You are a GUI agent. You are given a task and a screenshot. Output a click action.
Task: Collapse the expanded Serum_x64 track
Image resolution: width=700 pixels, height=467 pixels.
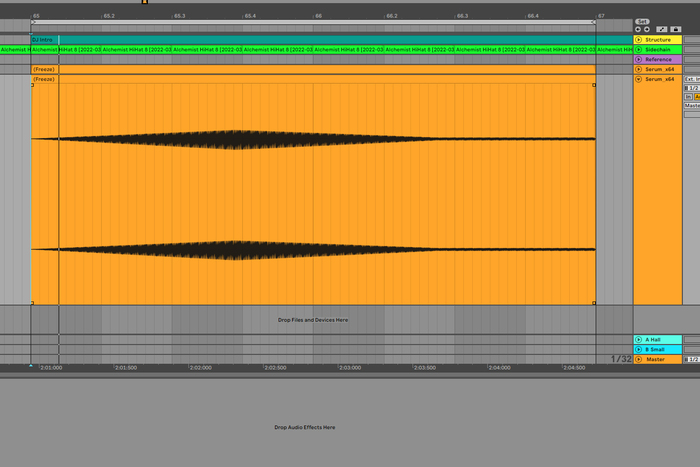(x=639, y=78)
